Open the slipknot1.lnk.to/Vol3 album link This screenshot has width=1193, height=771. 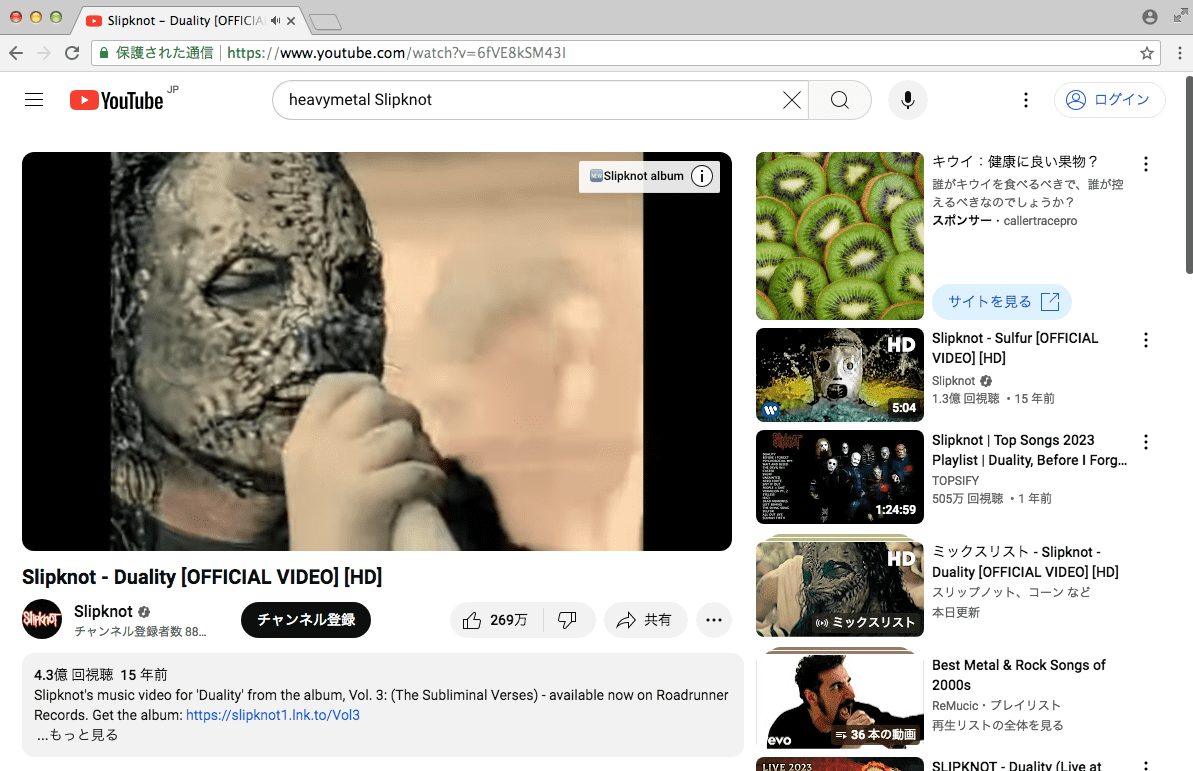[x=272, y=715]
